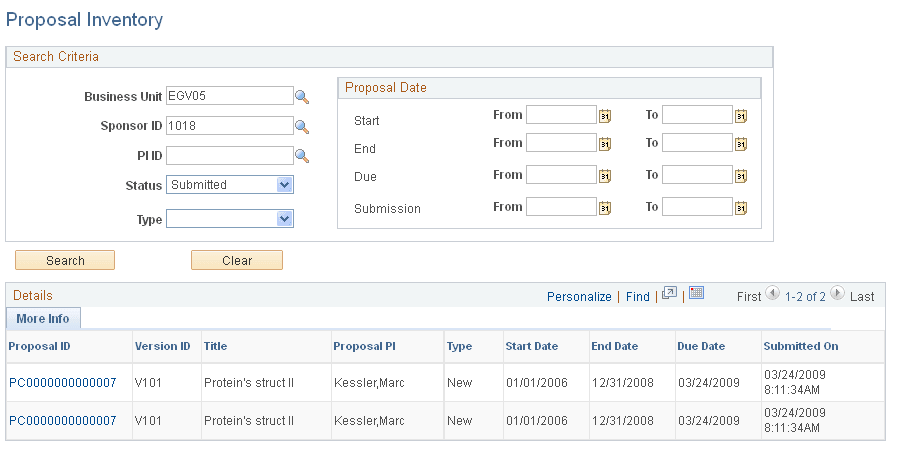This screenshot has height=455, width=898.
Task: Click the Start To date field
Action: coord(698,115)
